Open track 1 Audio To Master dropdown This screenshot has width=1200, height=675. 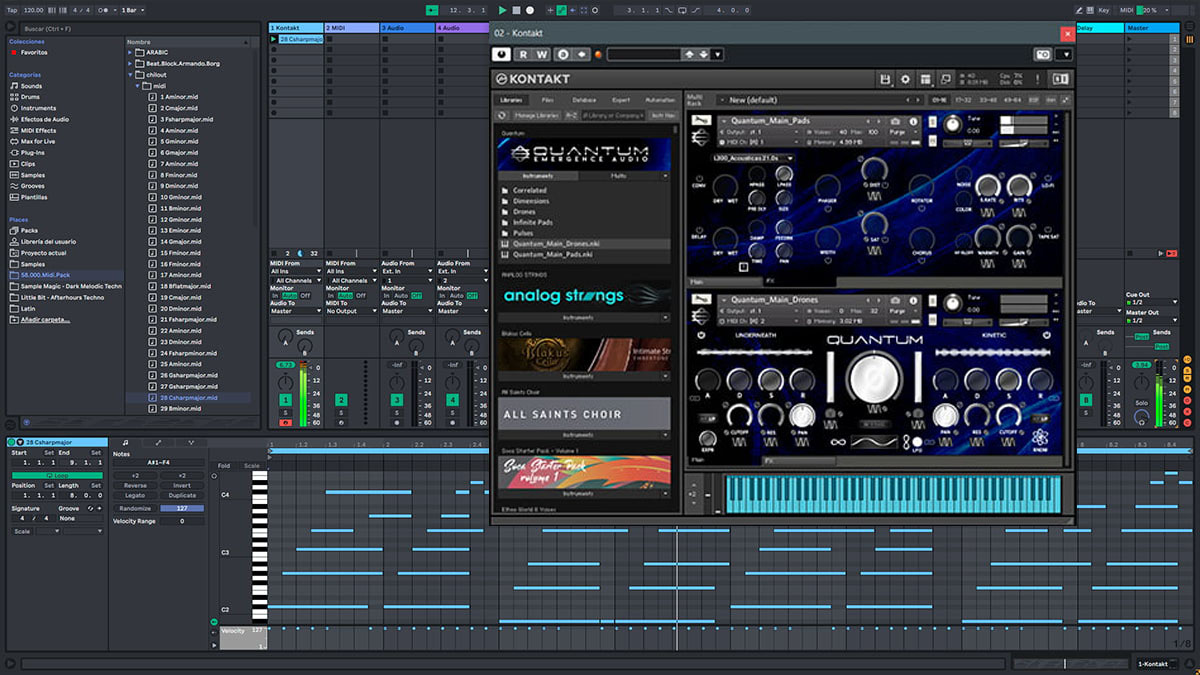[x=296, y=311]
